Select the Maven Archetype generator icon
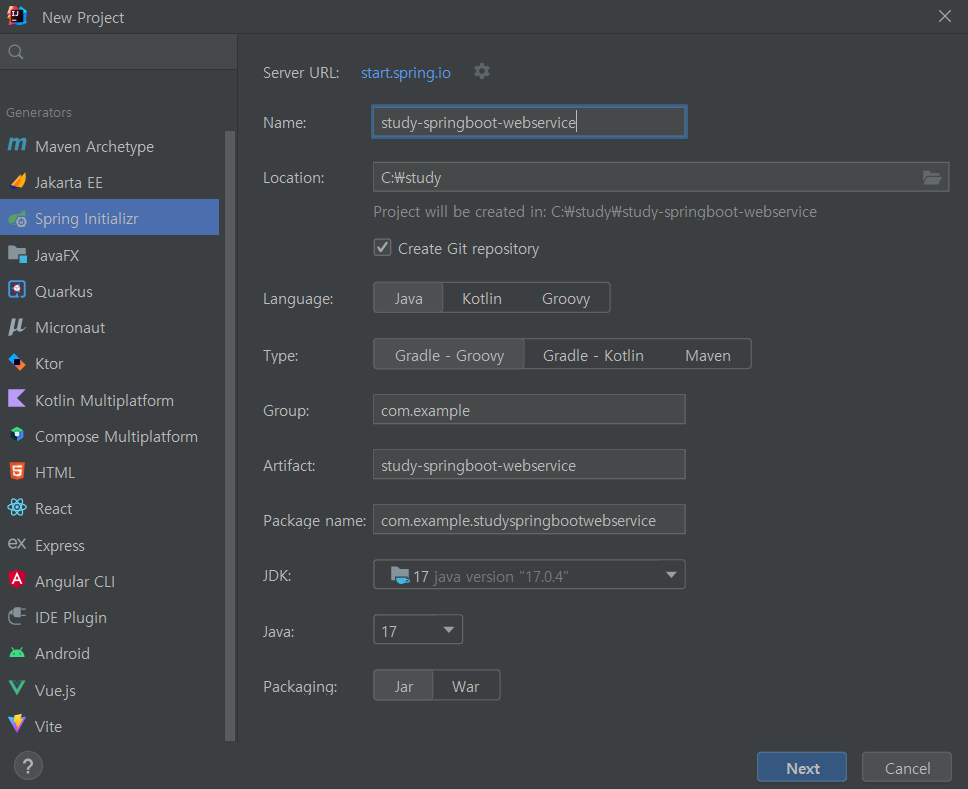The image size is (968, 789). point(17,145)
